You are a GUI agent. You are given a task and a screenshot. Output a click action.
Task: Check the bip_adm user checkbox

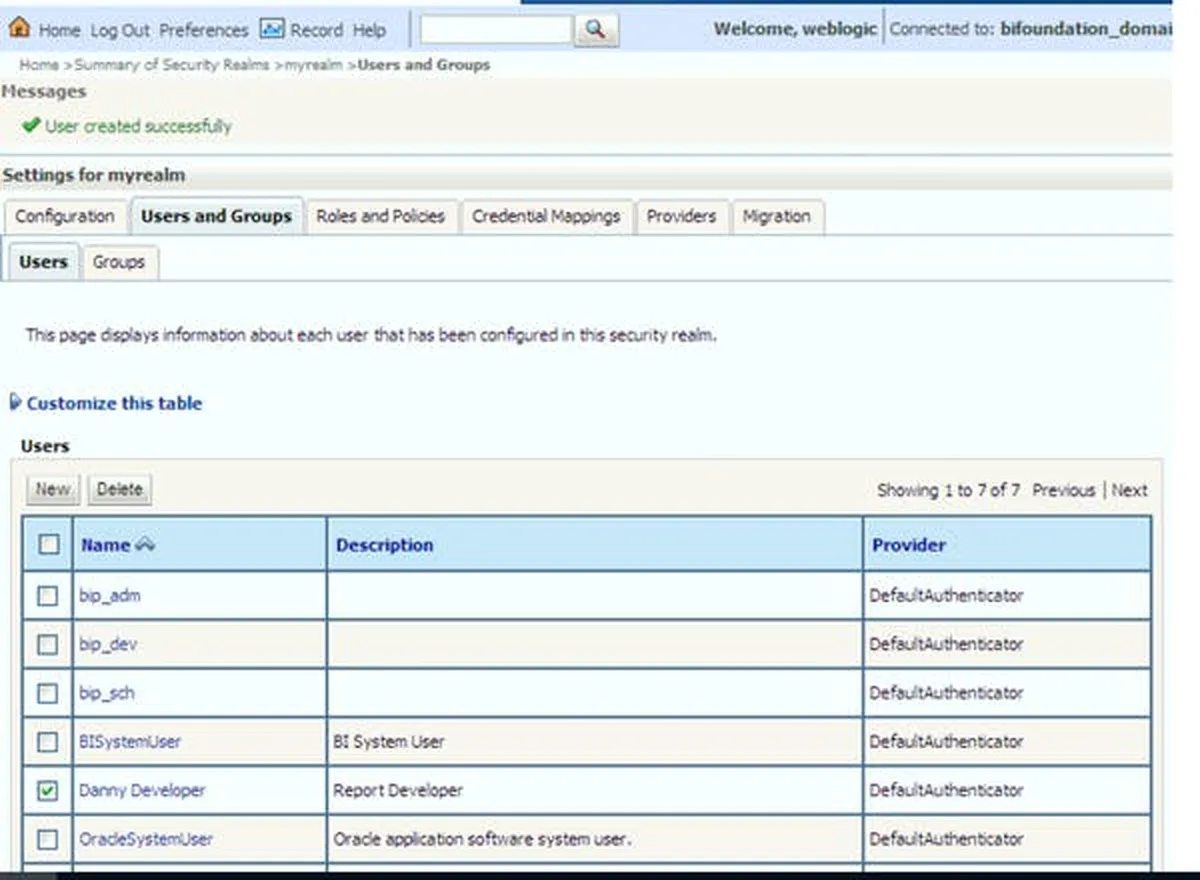pyautogui.click(x=48, y=596)
